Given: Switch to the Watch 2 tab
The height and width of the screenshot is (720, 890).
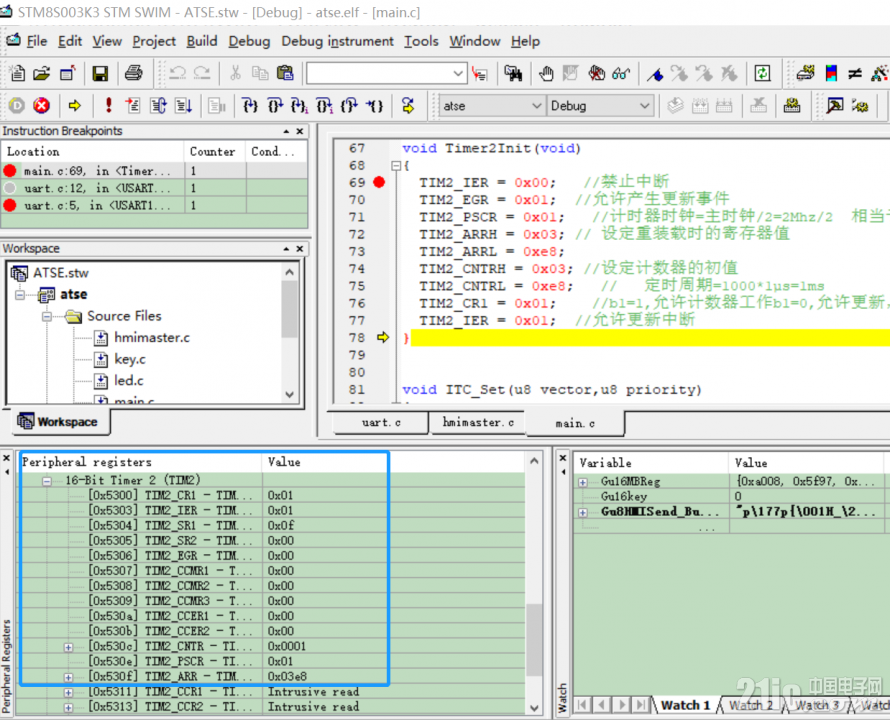Looking at the screenshot, I should click(751, 705).
